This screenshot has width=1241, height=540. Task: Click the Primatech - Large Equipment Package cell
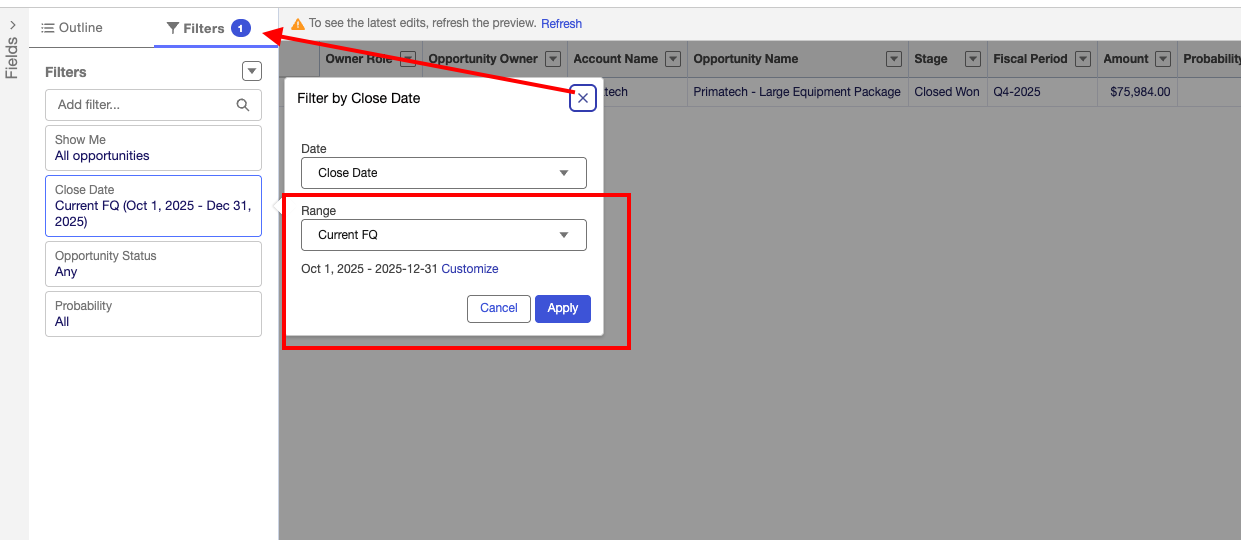(x=797, y=92)
